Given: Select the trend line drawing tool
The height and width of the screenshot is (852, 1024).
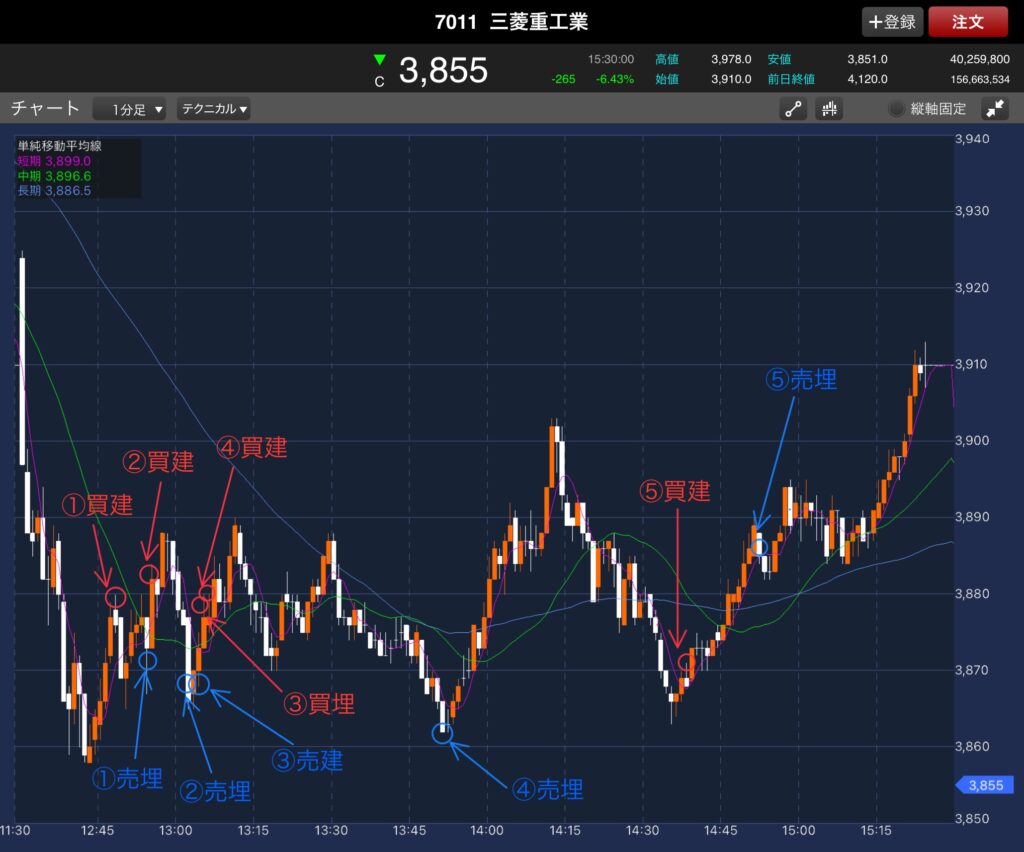Looking at the screenshot, I should click(x=793, y=109).
